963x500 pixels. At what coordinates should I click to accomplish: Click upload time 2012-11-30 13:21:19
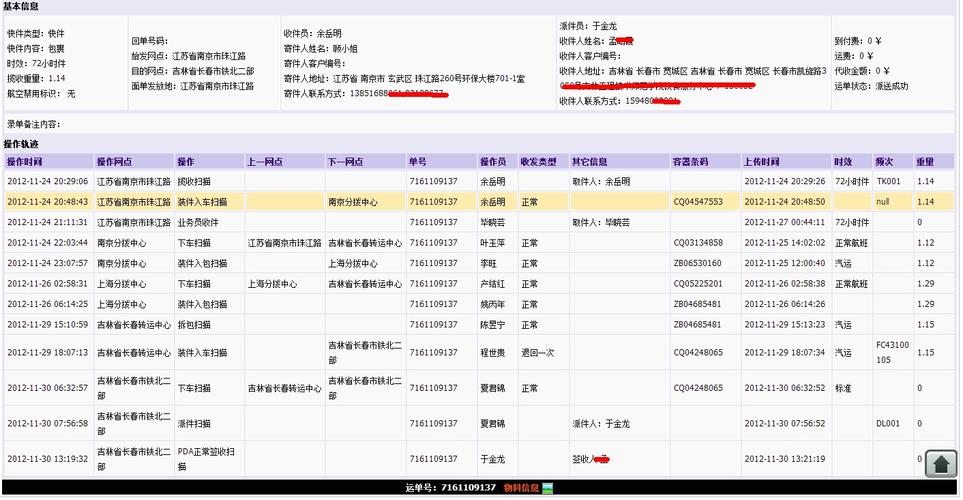coord(785,459)
